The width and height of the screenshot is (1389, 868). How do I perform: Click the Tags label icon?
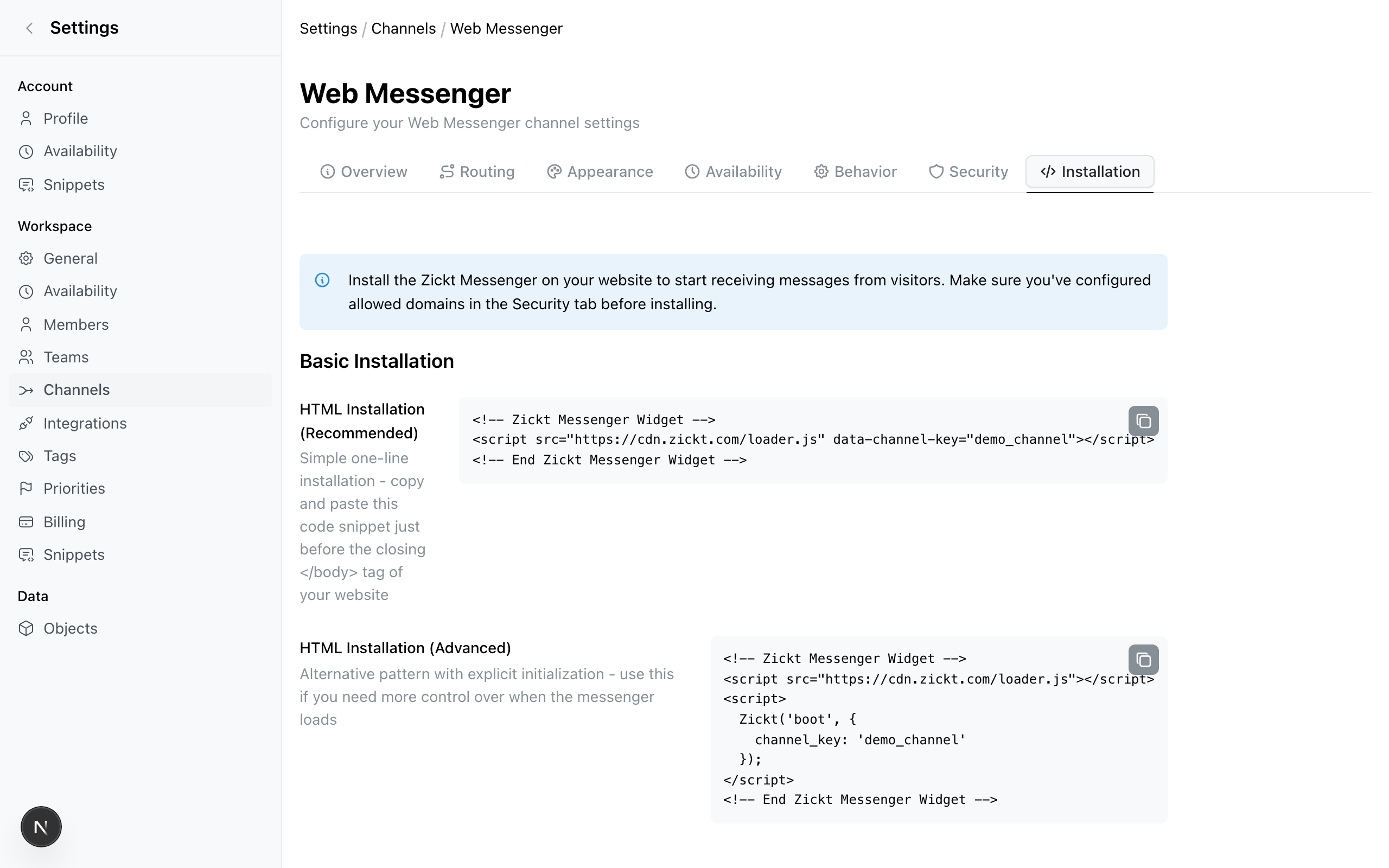26,456
